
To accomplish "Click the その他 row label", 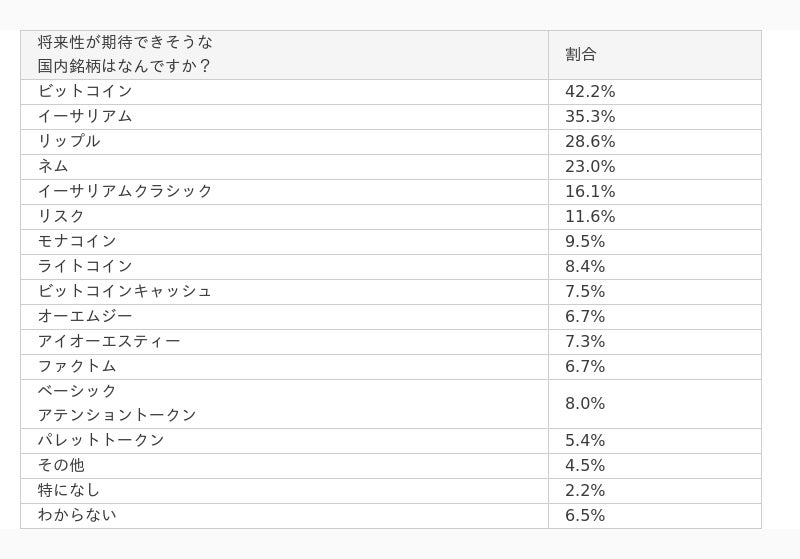I will point(61,465).
